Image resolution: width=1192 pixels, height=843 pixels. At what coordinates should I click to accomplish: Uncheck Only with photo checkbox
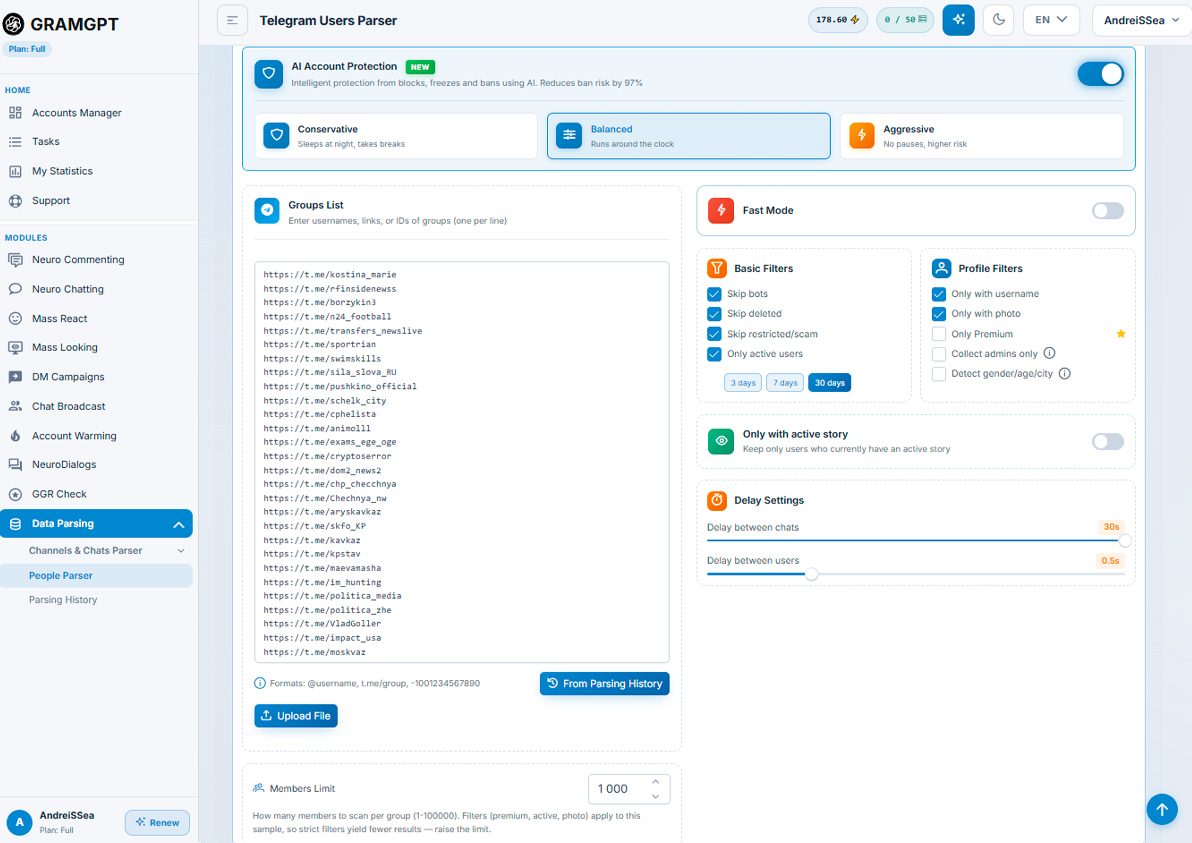pyautogui.click(x=939, y=313)
